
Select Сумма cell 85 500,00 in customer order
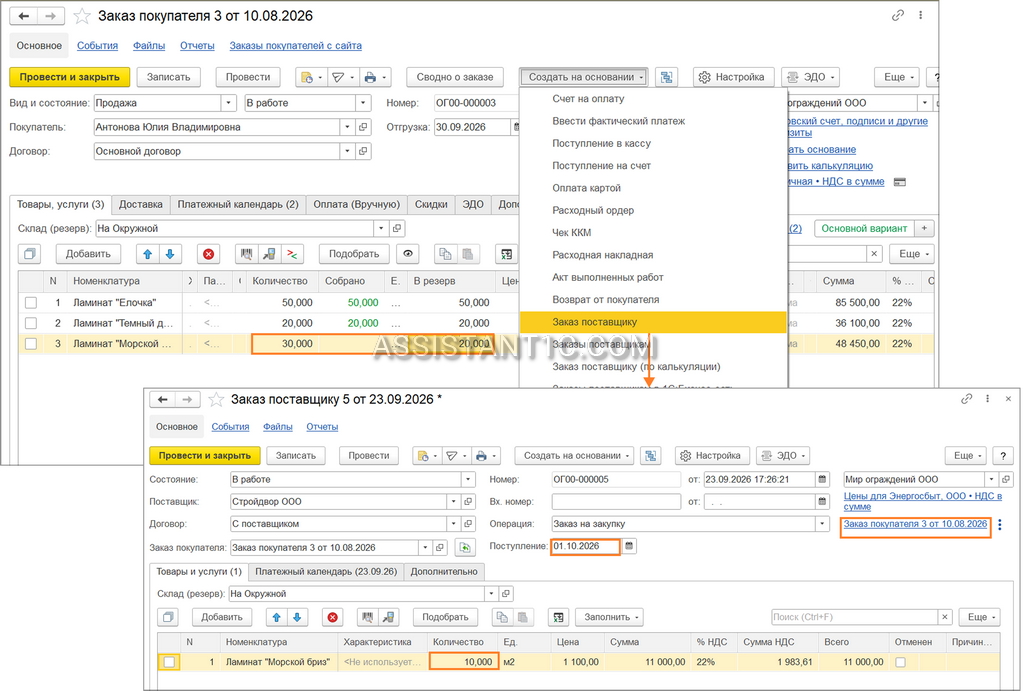pos(850,303)
